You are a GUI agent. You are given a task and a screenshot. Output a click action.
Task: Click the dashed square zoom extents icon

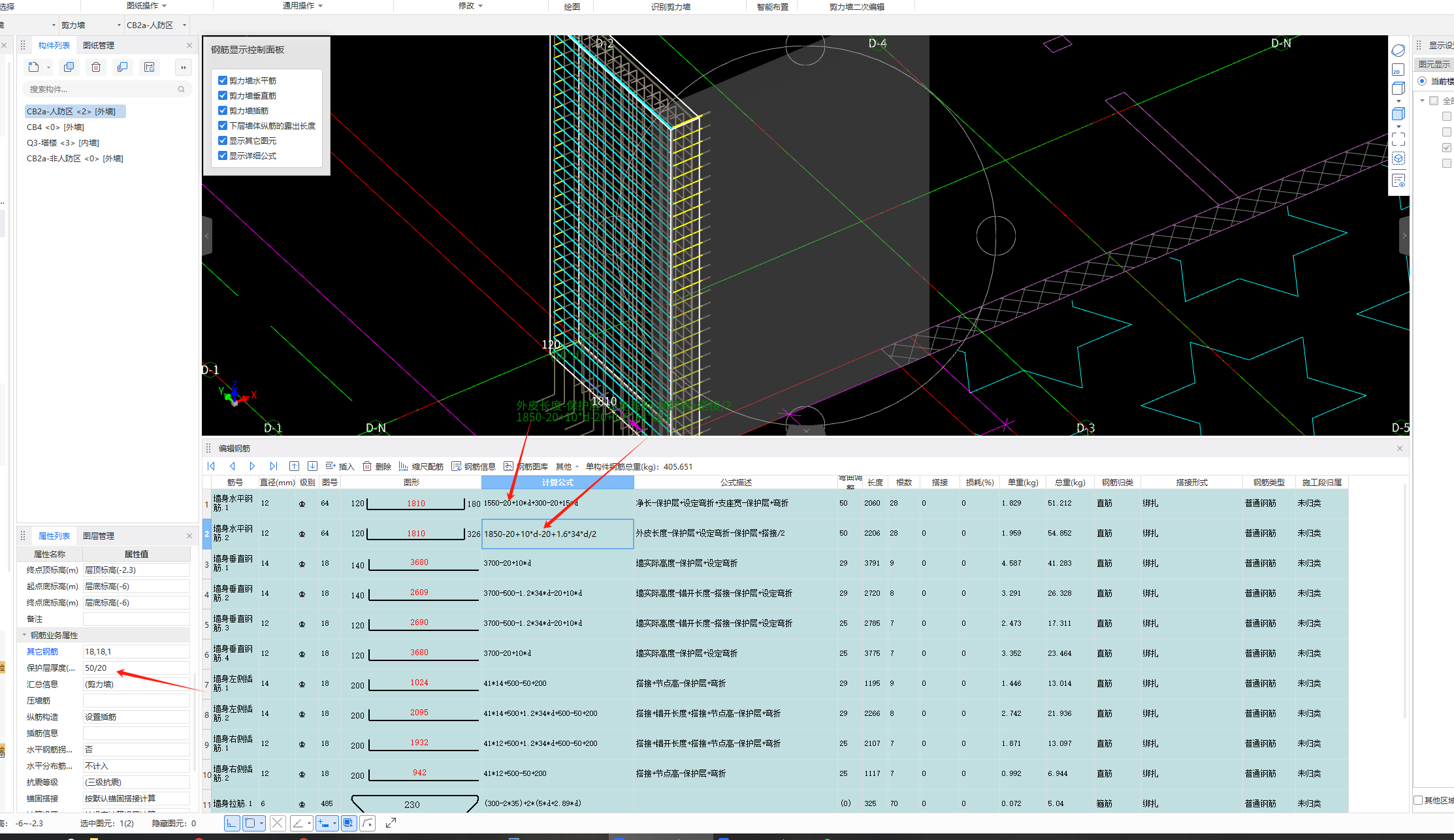1398,139
